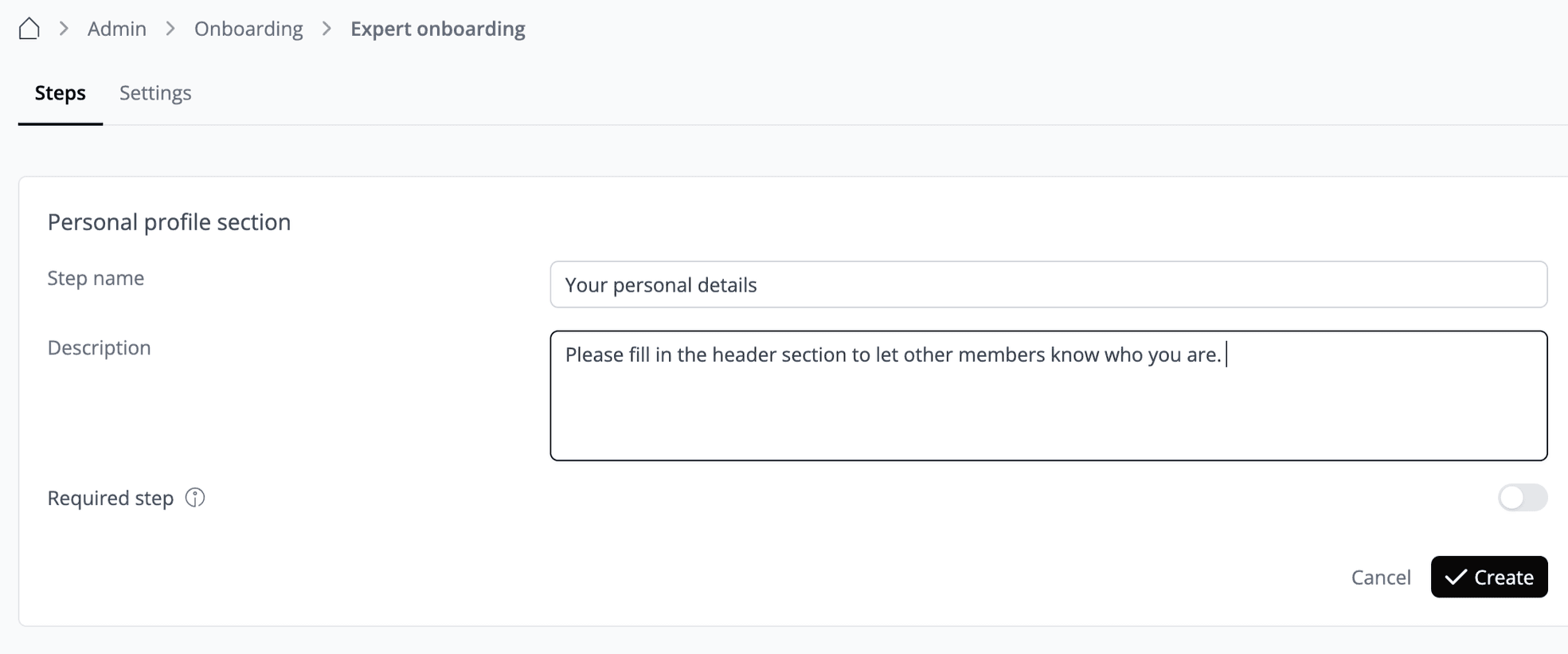Click the Expert onboarding breadcrumb title
The image size is (1568, 654).
pos(437,29)
